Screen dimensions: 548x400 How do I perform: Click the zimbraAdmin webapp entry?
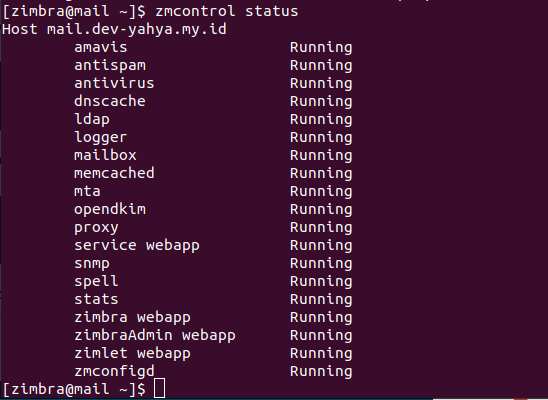(155, 335)
